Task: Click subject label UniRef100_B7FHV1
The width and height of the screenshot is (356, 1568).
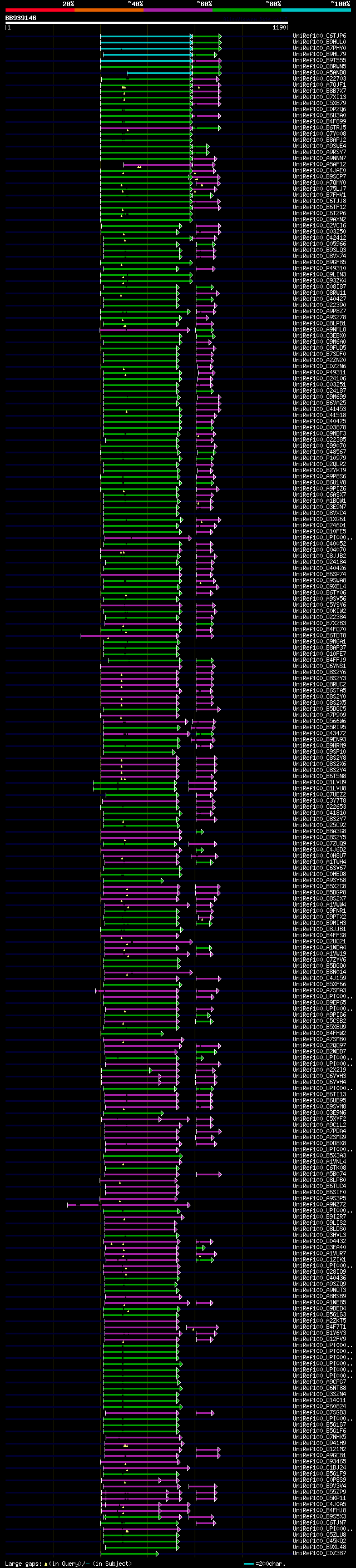Action: [319, 195]
